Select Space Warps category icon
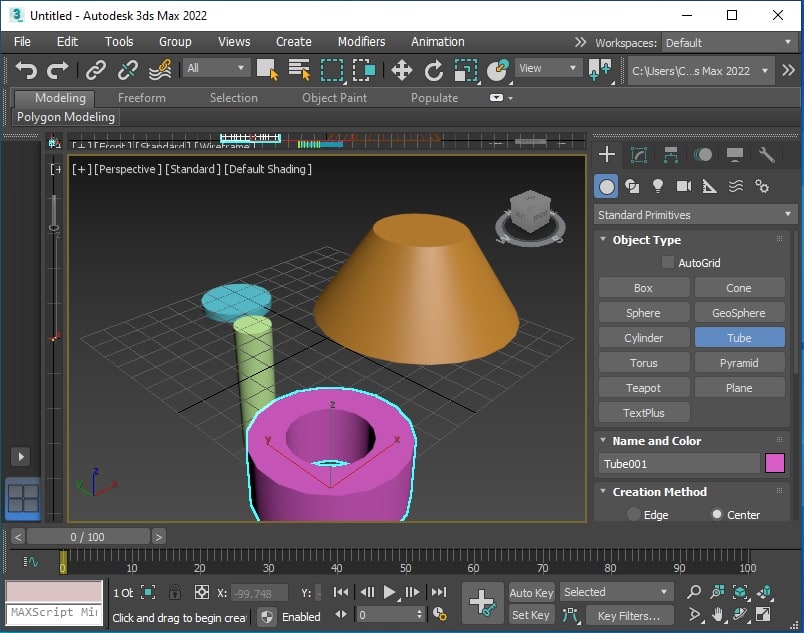The image size is (804, 633). coord(736,186)
